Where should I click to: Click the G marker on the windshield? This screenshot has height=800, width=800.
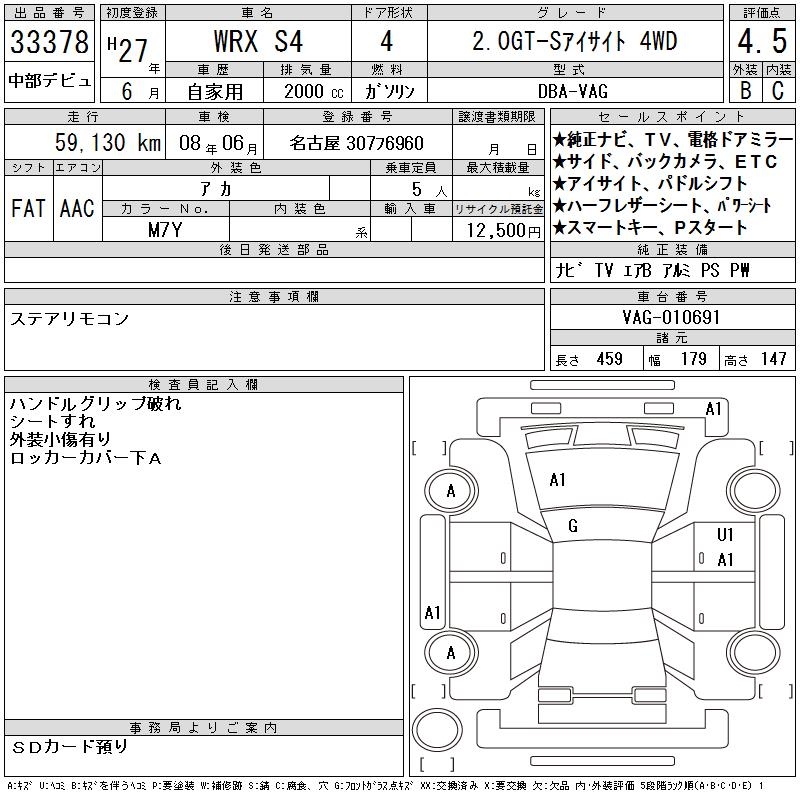coord(572,526)
